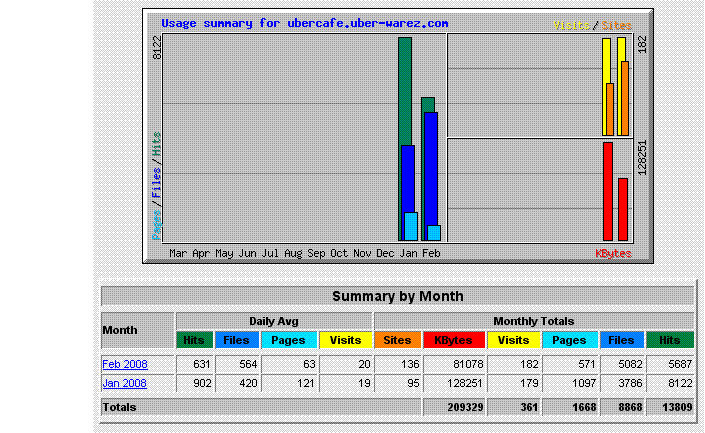Image resolution: width=705 pixels, height=433 pixels.
Task: Click the Month column header cell
Action: click(x=138, y=330)
